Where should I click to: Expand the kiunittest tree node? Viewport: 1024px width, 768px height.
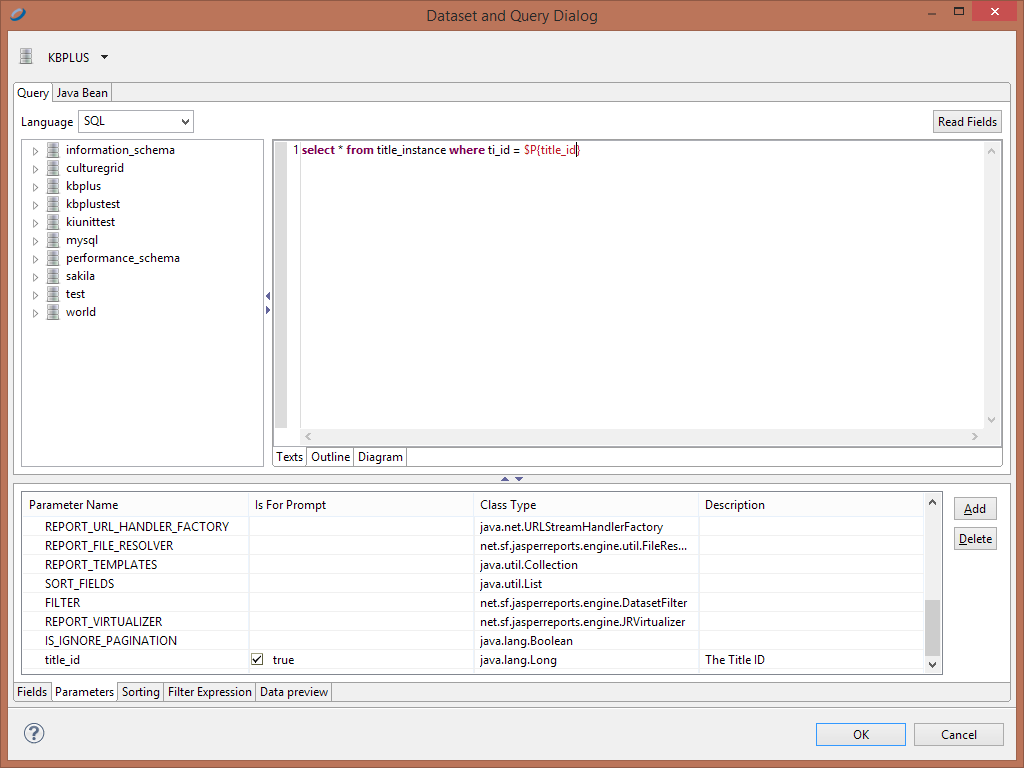point(35,223)
